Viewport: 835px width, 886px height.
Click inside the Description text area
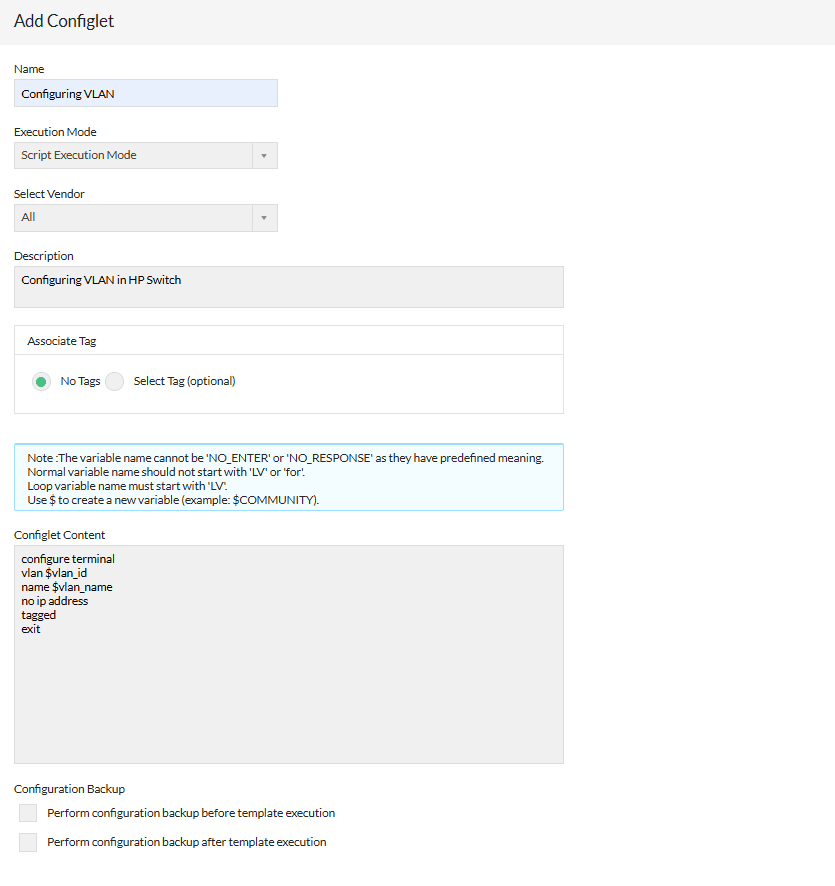click(288, 287)
